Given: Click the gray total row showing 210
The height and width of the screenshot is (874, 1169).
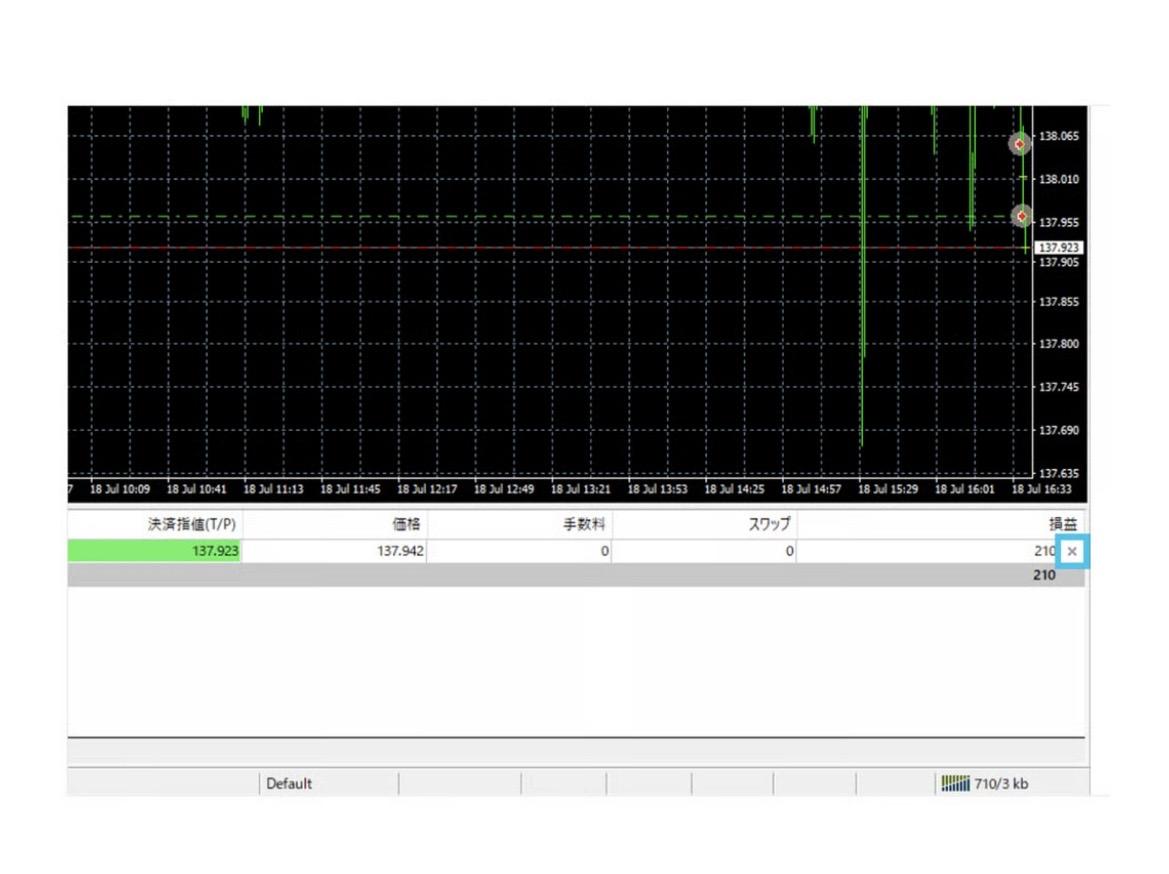Looking at the screenshot, I should (575, 575).
